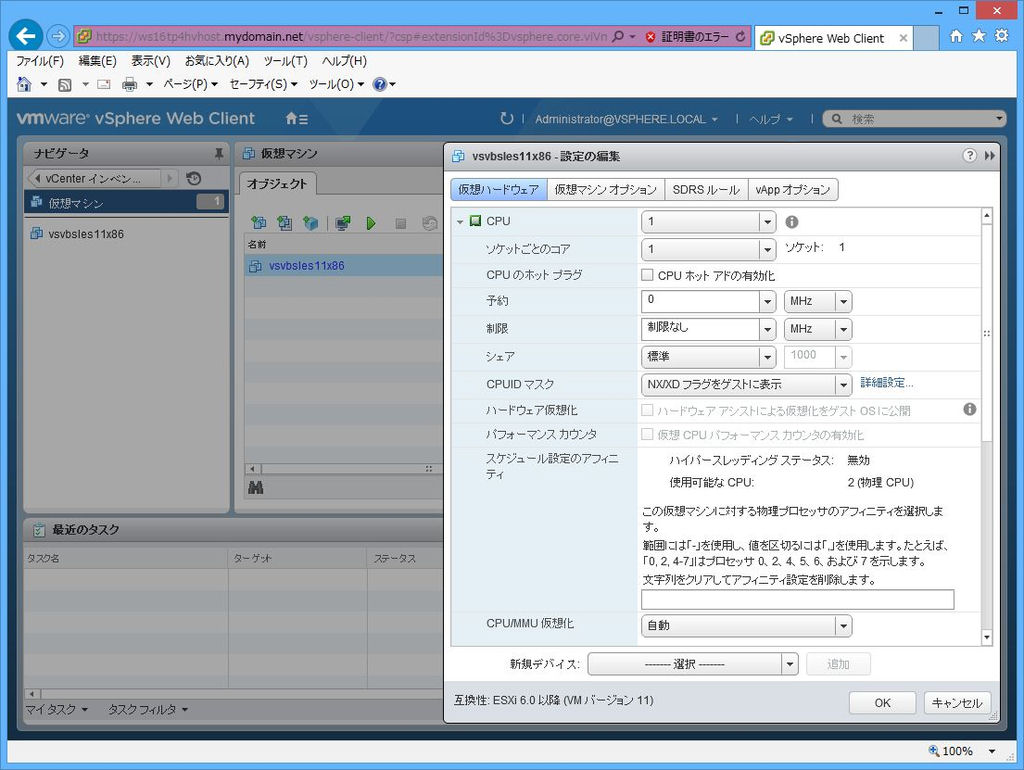Toggle virtual CPU performance counters checkbox
The height and width of the screenshot is (770, 1024).
click(x=647, y=434)
